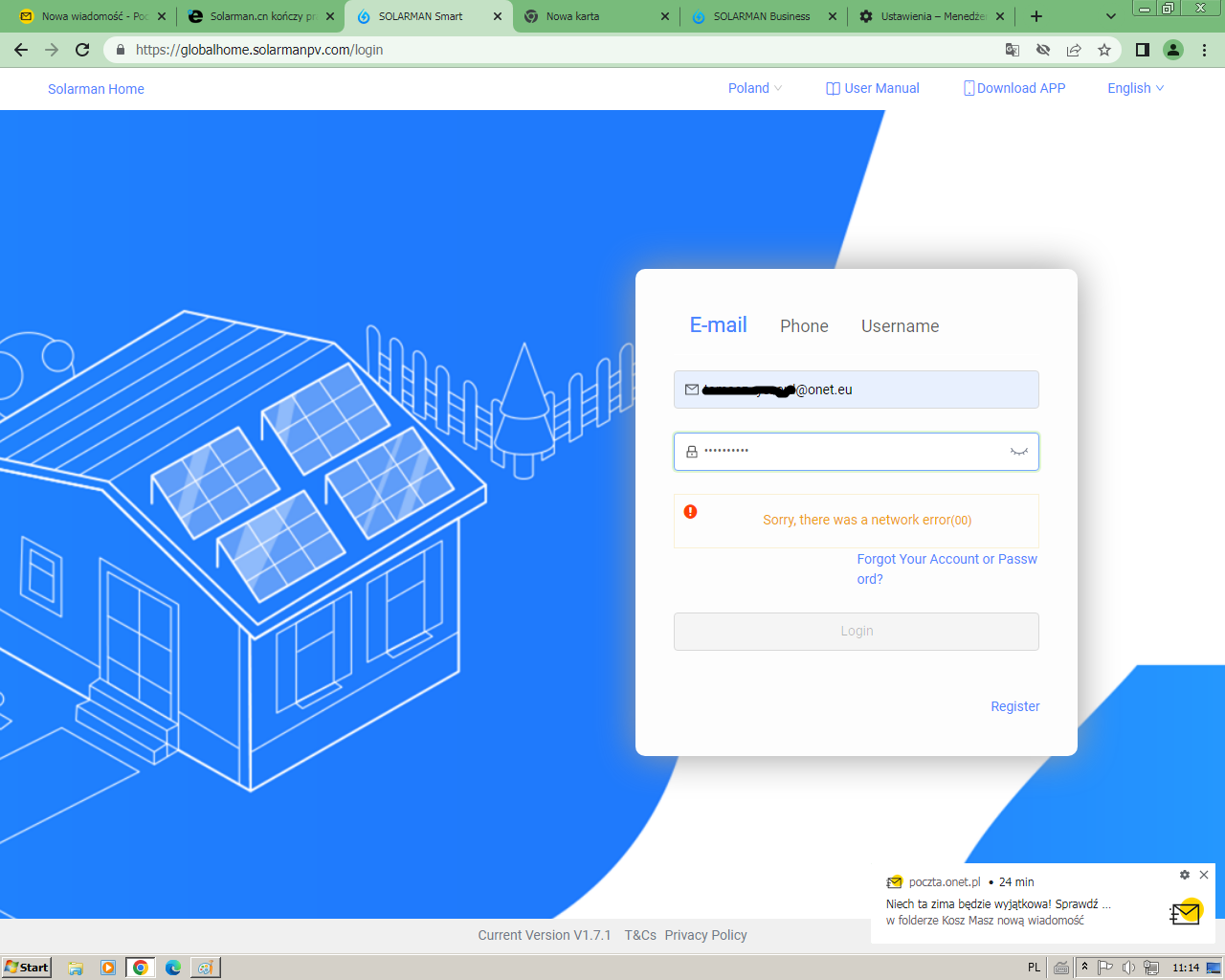Open a new browser tab
The image size is (1225, 980).
point(1036,16)
